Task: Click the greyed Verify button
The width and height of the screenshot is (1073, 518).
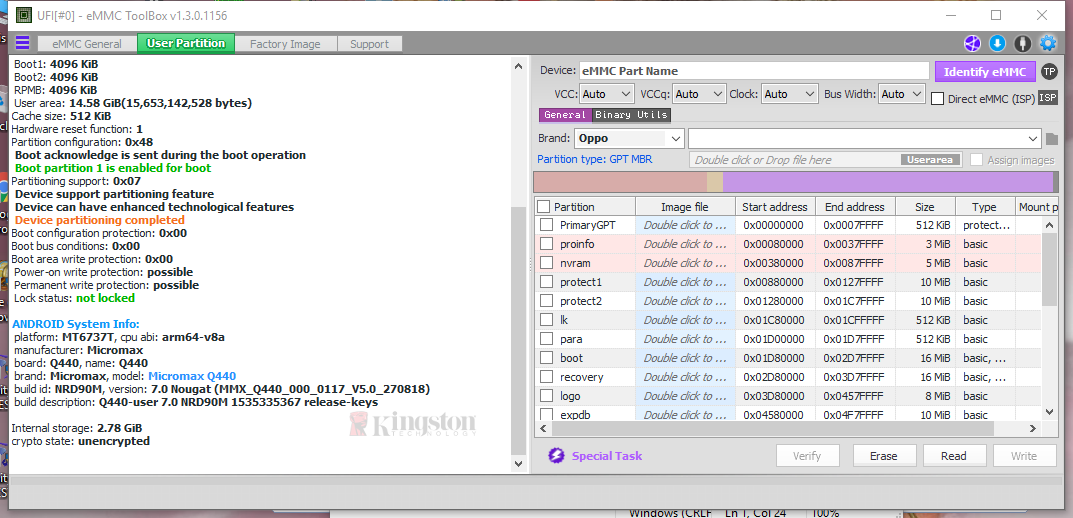Action: [807, 456]
